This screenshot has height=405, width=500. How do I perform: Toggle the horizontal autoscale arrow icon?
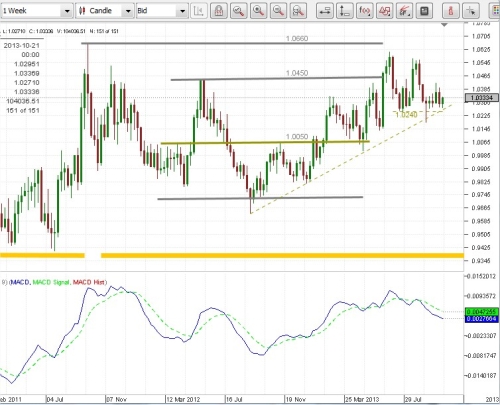[x=325, y=11]
